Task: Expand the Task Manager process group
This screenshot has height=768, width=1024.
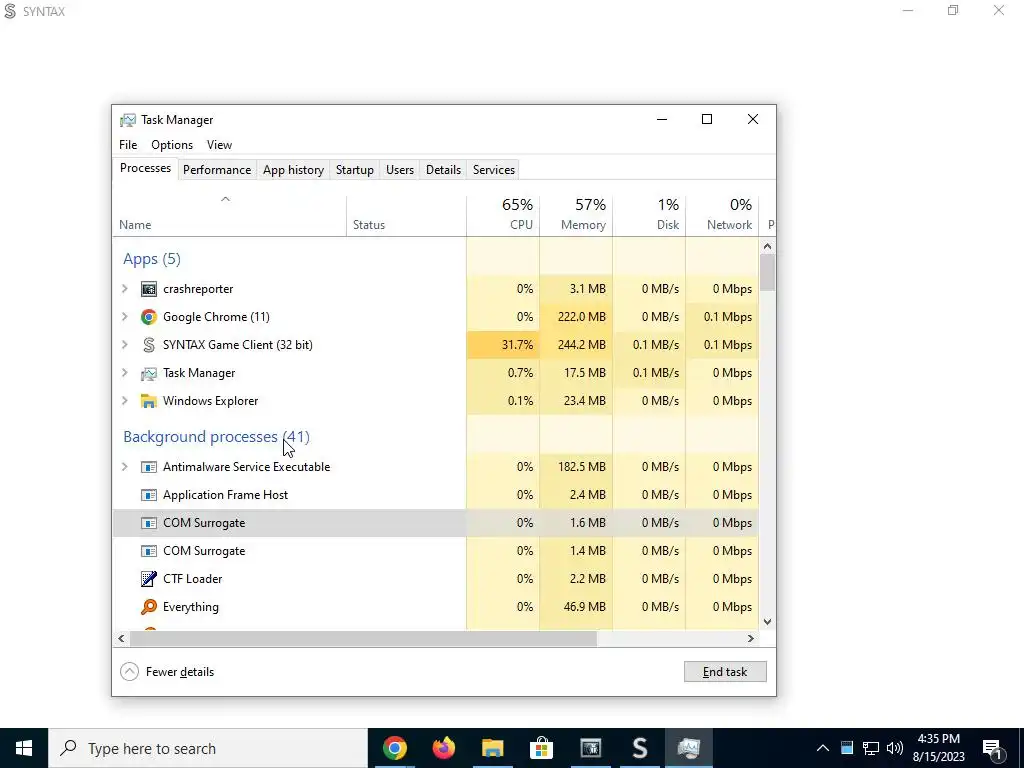Action: (x=125, y=373)
